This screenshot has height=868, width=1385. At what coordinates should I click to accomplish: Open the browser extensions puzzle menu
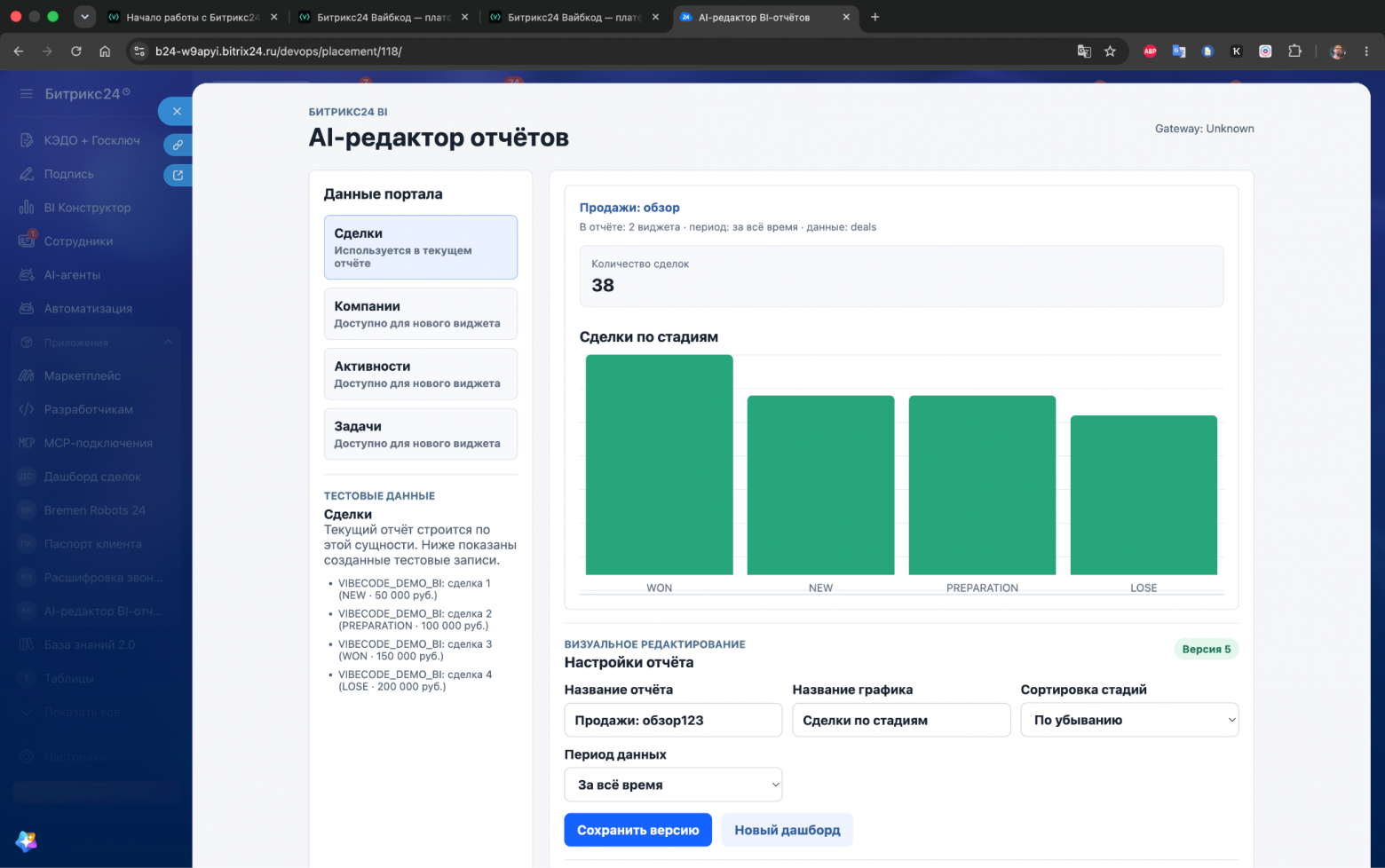[1294, 51]
